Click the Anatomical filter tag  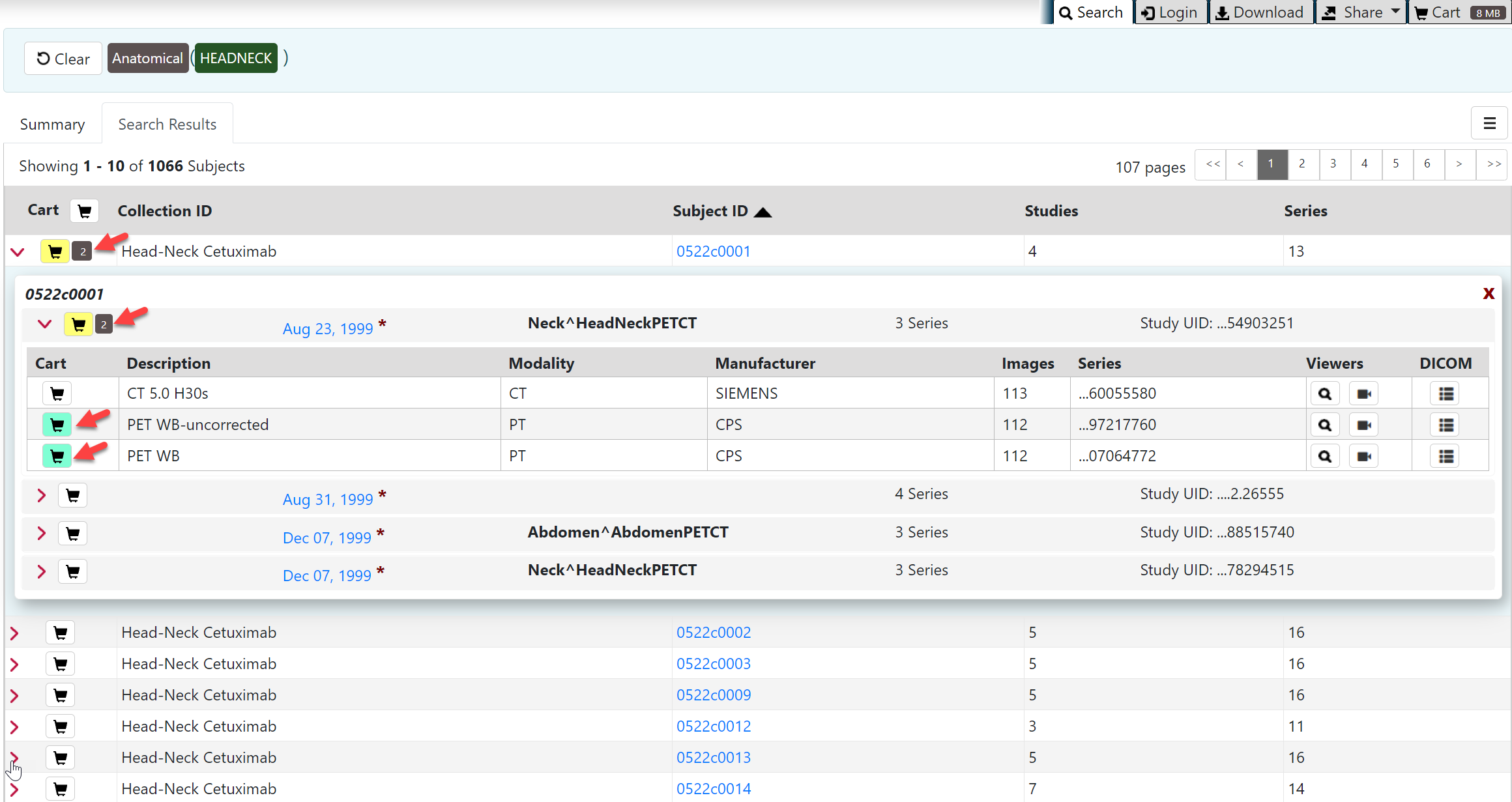point(147,58)
